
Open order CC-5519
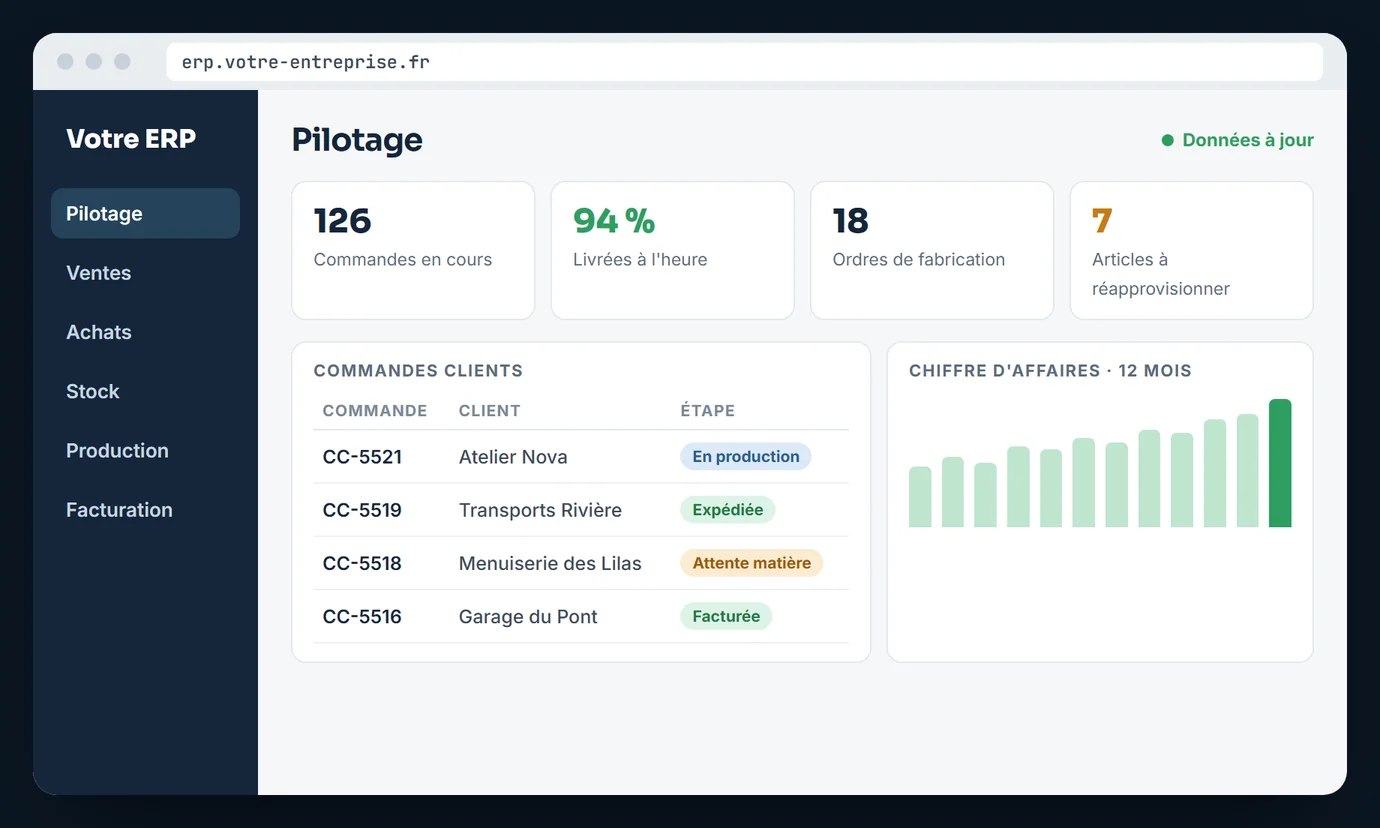click(x=362, y=510)
